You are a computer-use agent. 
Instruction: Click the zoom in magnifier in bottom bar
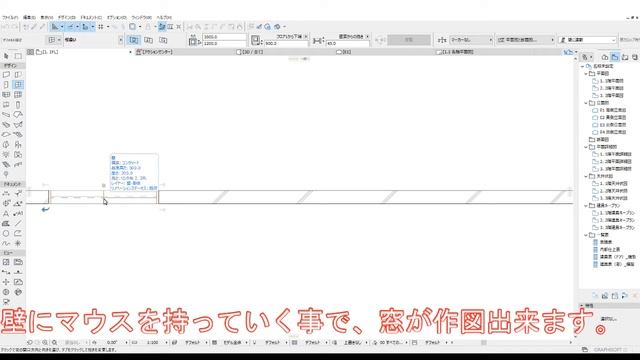coord(45,342)
